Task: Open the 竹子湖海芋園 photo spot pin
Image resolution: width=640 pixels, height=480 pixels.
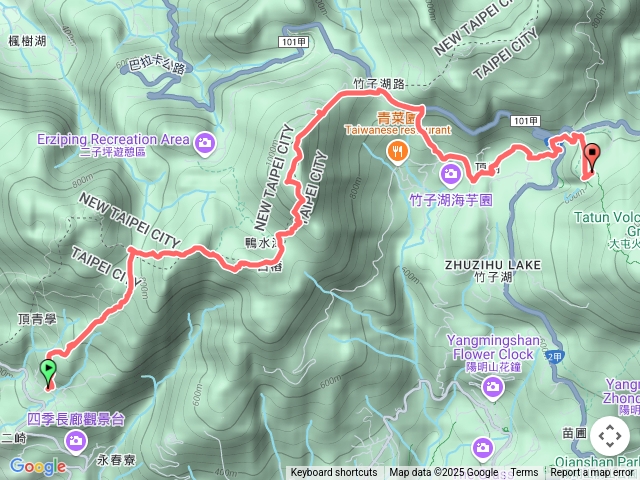Action: click(x=450, y=174)
